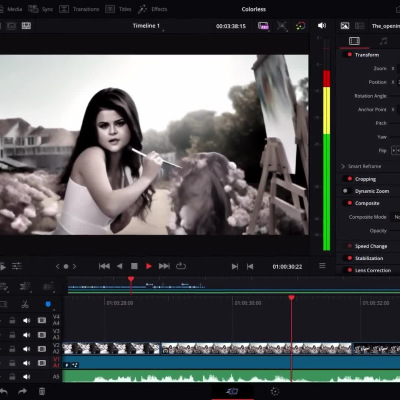400x400 pixels.
Task: Turn off the Stabilization toggle
Action: 350,258
